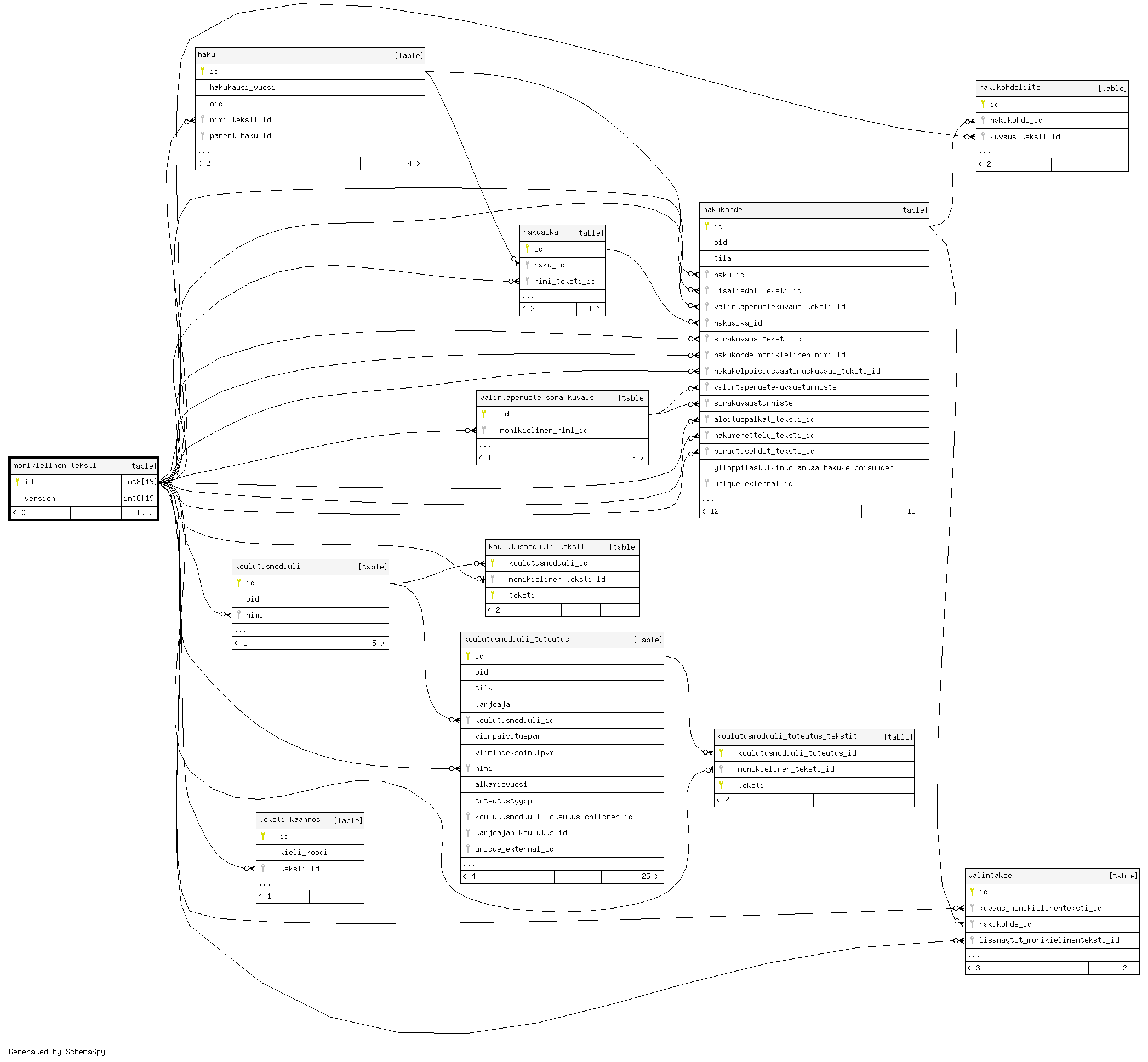The image size is (1148, 1062).
Task: Click the key icon beside tarjoajan_koulutus_id
Action: click(468, 833)
